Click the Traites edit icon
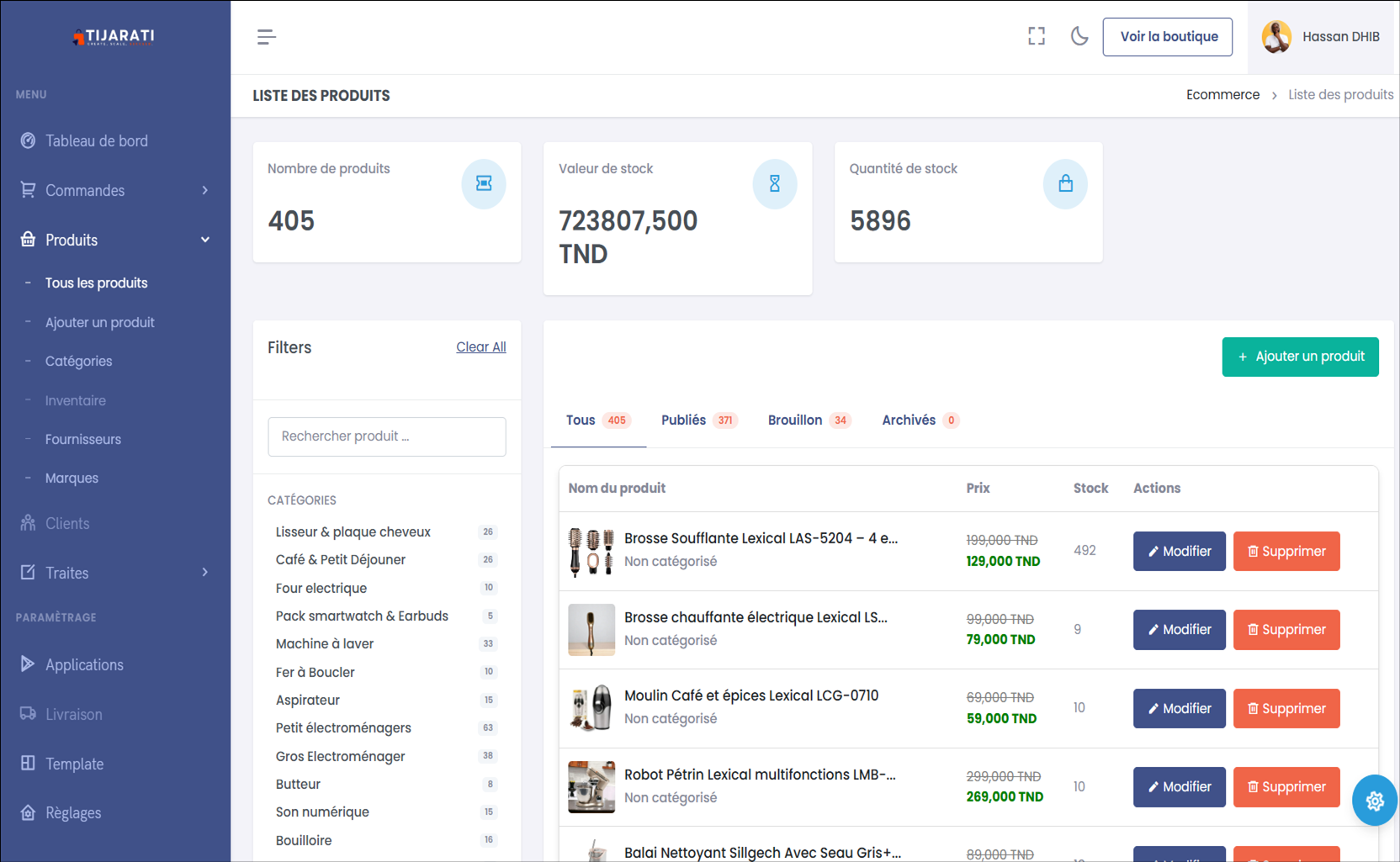Image resolution: width=1400 pixels, height=862 pixels. coord(28,573)
